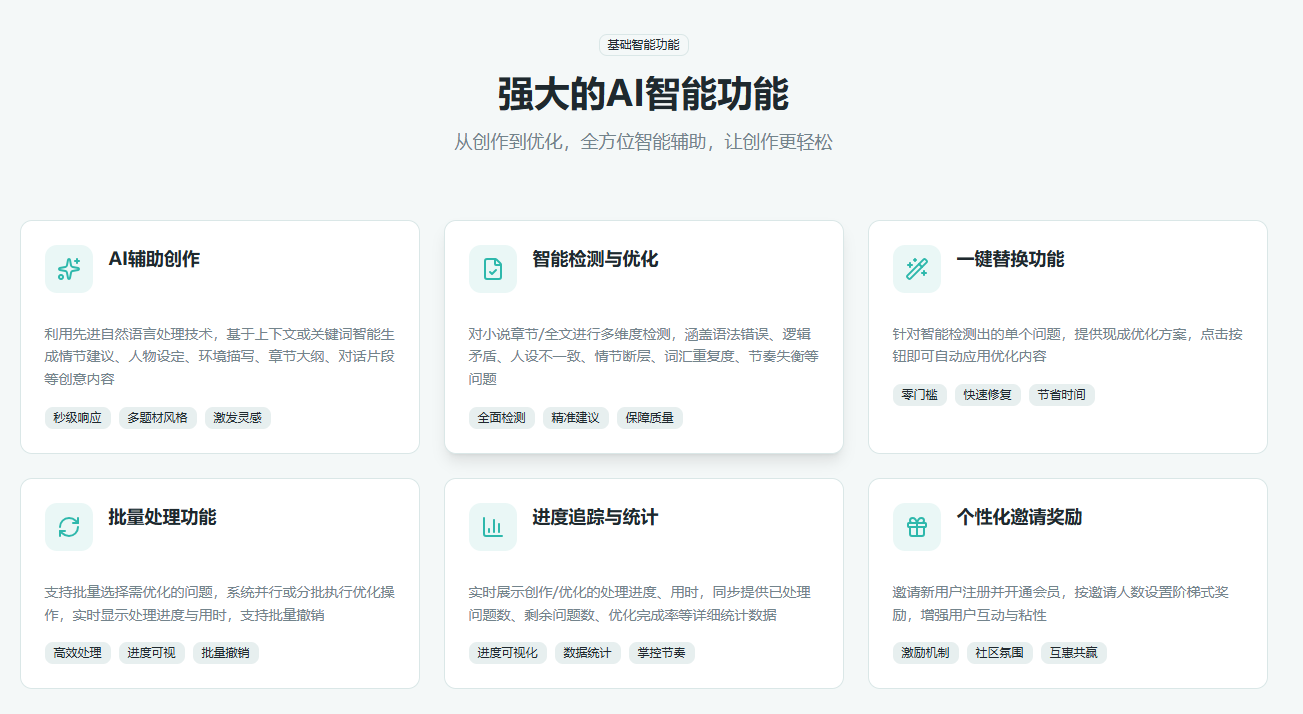Click the 智能检测与优化 document icon
The height and width of the screenshot is (714, 1303).
pos(492,268)
